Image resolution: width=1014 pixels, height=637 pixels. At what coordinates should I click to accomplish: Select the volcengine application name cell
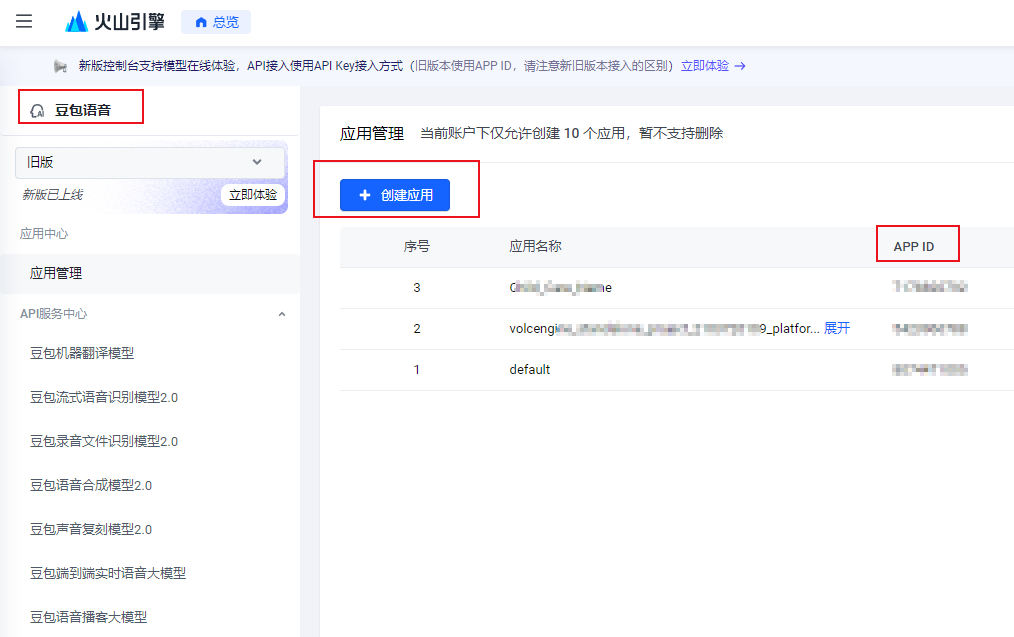click(x=664, y=329)
